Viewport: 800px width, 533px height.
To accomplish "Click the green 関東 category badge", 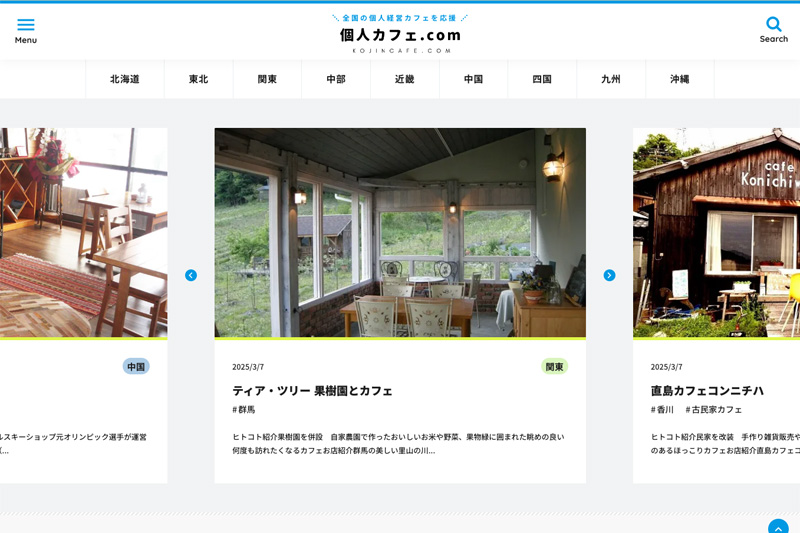I will tap(555, 367).
